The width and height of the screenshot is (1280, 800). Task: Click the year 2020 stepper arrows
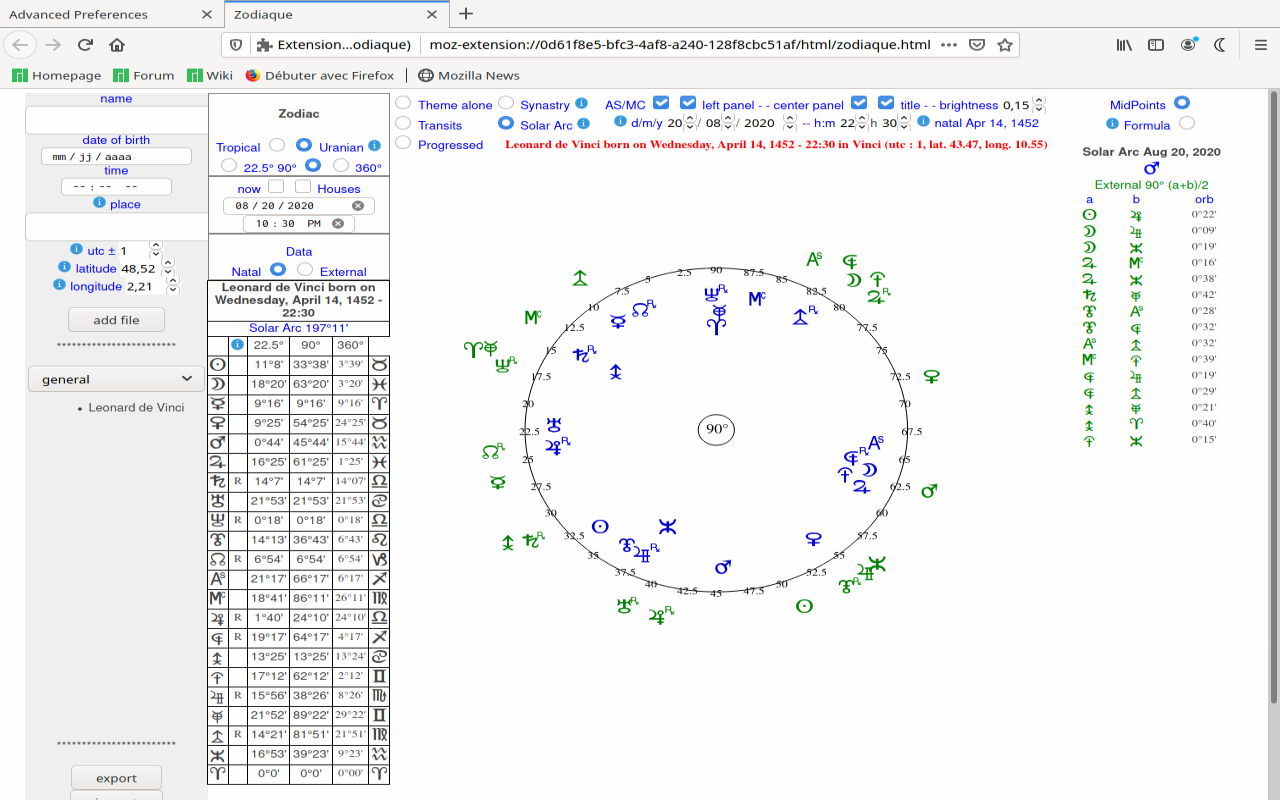tap(790, 122)
